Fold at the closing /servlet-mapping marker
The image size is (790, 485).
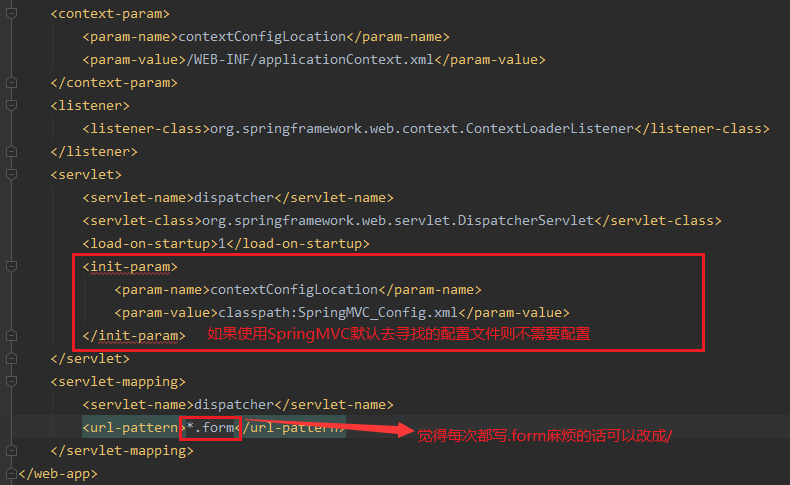11,451
